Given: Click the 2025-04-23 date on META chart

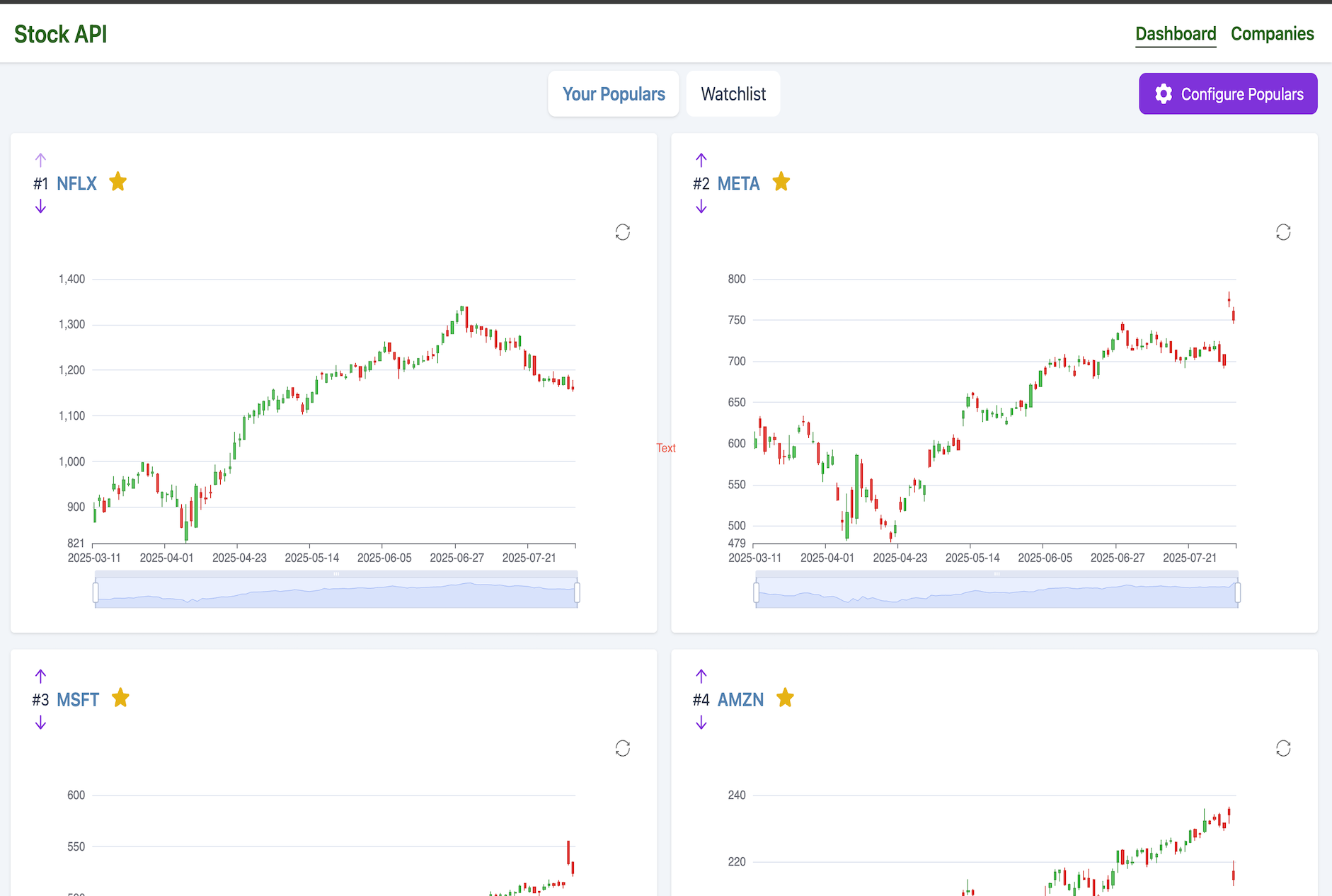Looking at the screenshot, I should (900, 558).
